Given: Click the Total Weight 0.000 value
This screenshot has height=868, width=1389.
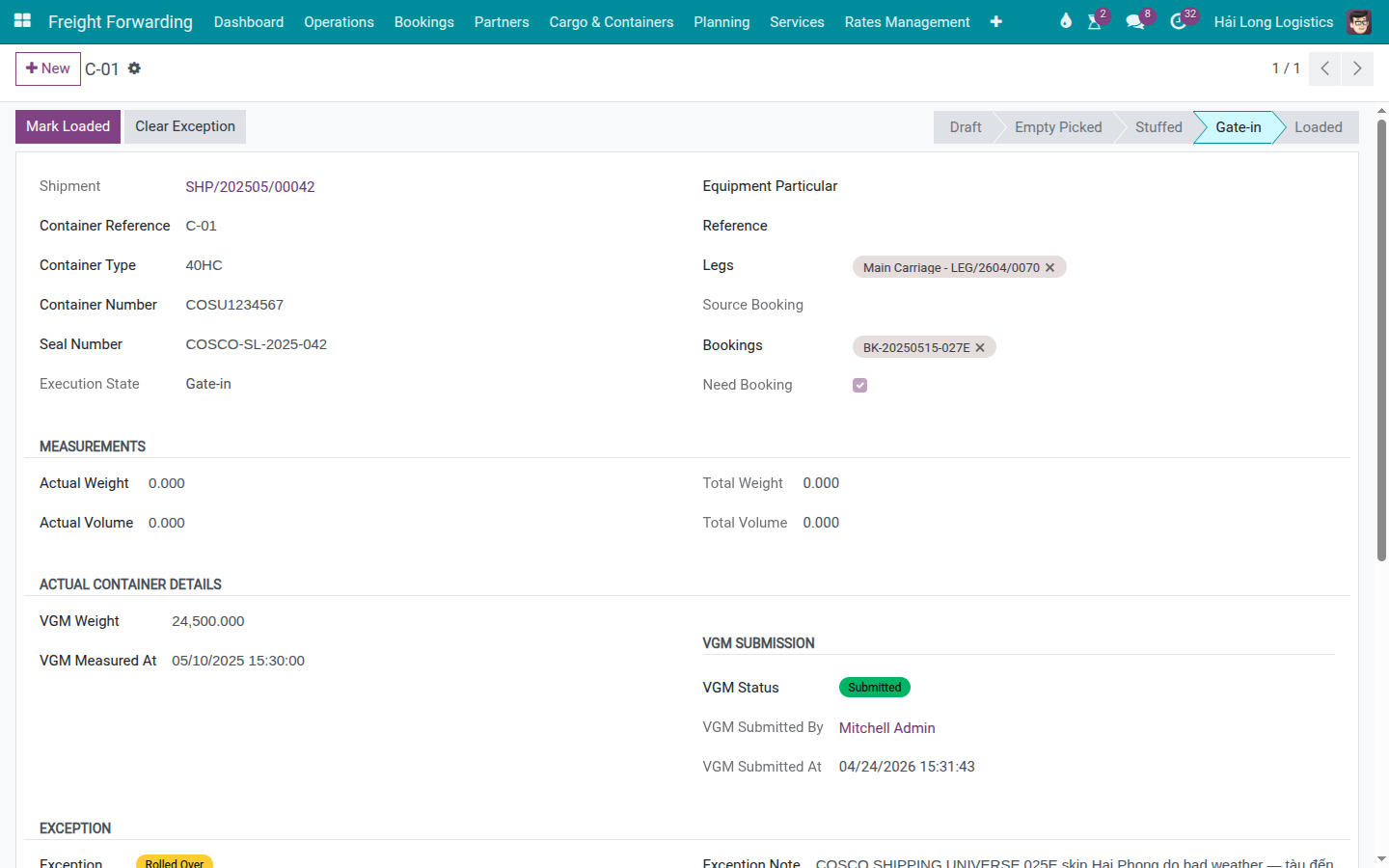Looking at the screenshot, I should [x=821, y=483].
